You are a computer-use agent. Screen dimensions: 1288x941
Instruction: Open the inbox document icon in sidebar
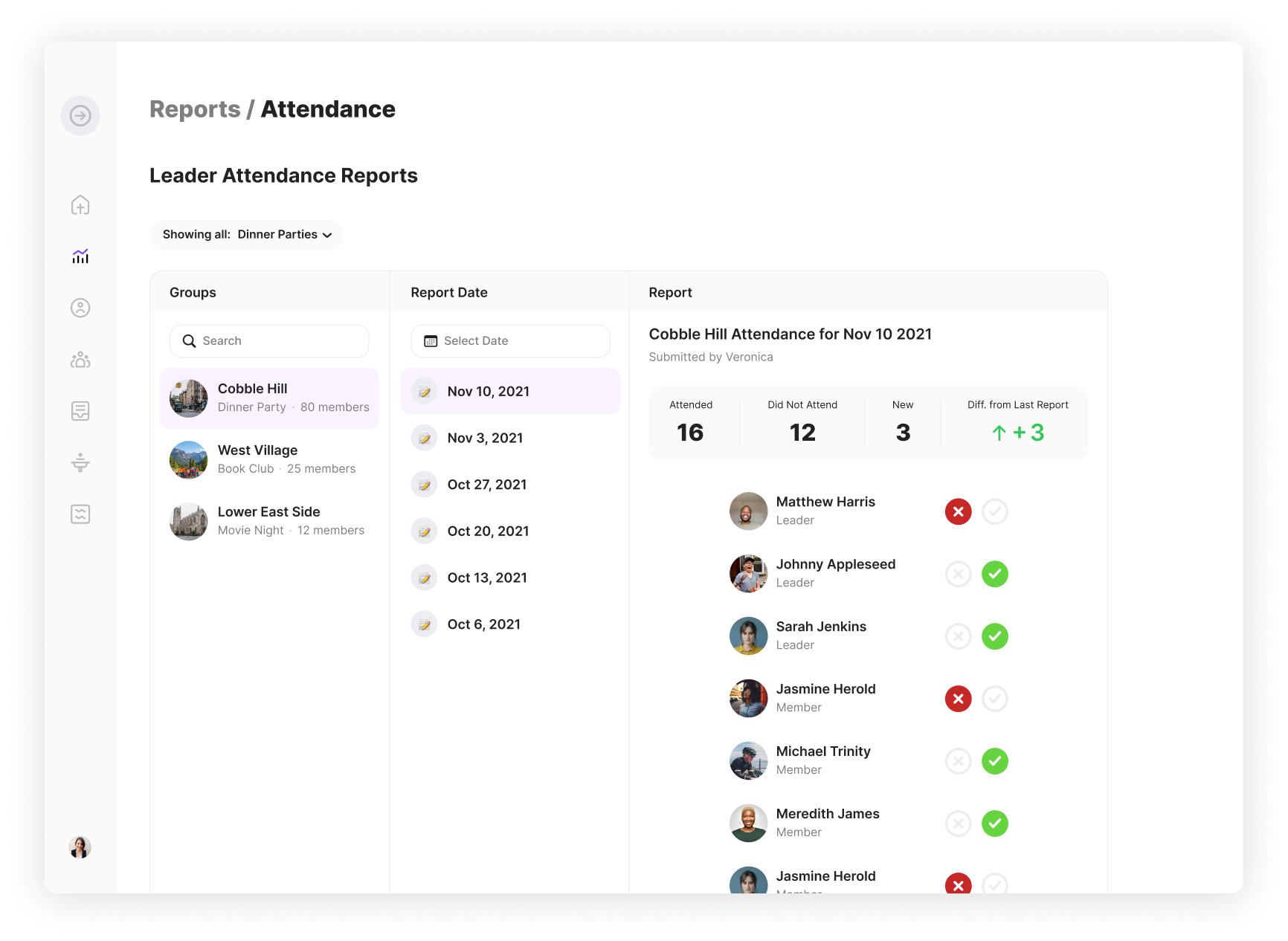point(80,410)
